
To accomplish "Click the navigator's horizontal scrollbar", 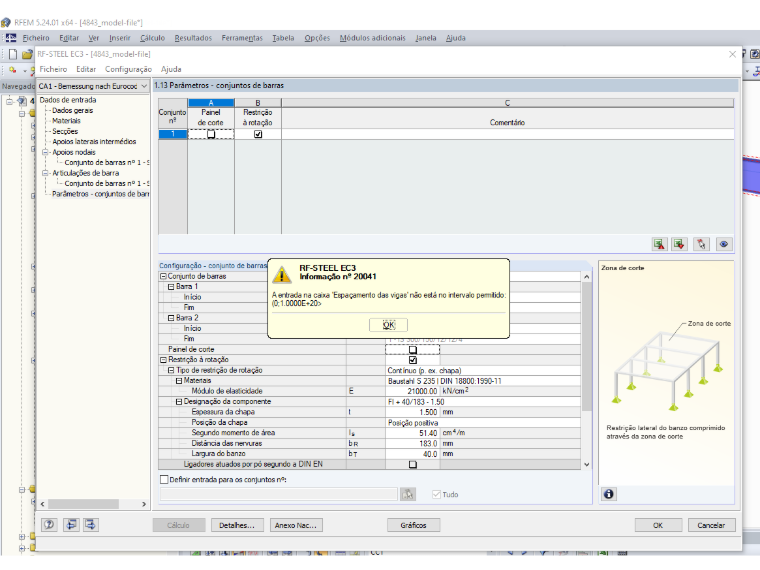I will click(x=93, y=504).
